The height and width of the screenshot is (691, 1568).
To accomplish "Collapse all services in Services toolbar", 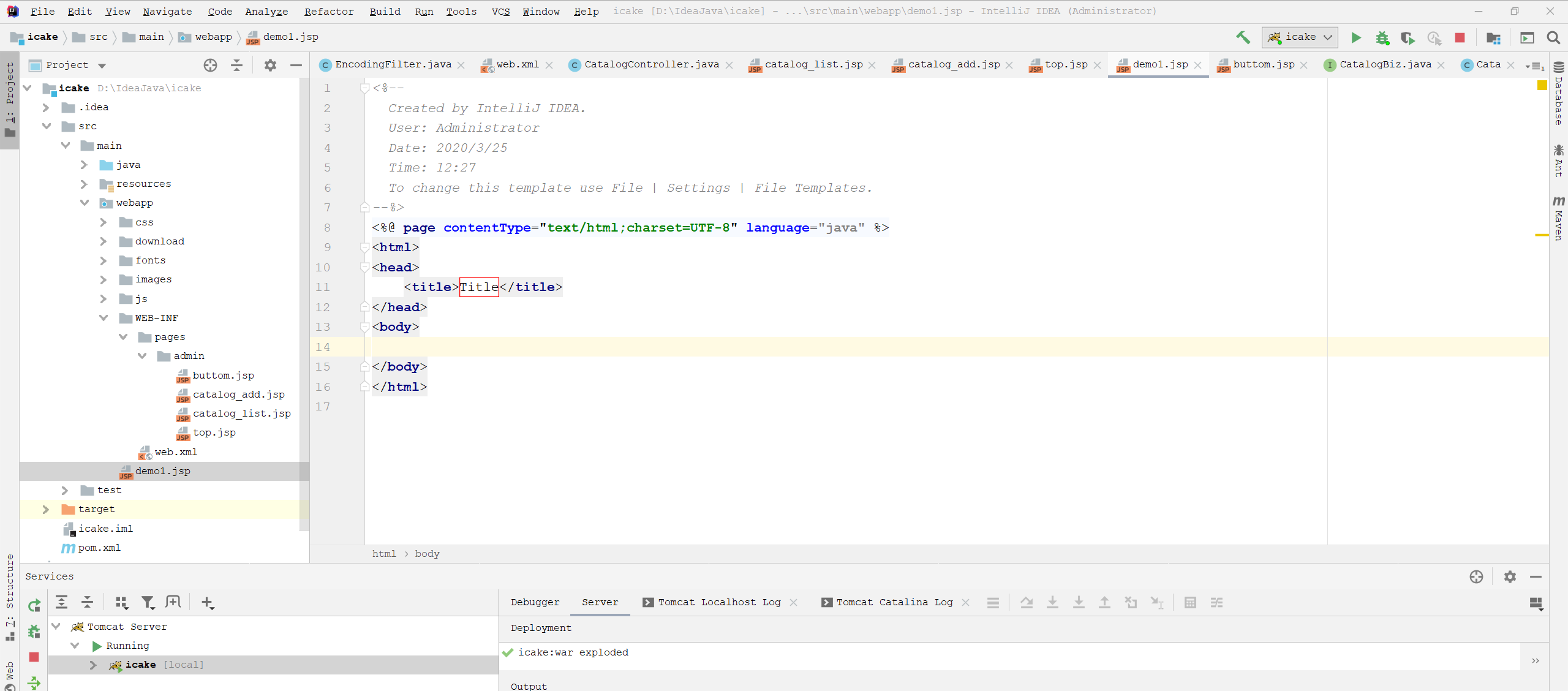I will click(88, 602).
